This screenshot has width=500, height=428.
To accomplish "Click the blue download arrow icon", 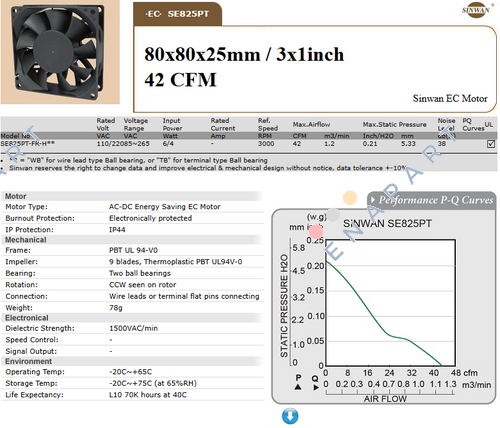I will pyautogui.click(x=290, y=416).
